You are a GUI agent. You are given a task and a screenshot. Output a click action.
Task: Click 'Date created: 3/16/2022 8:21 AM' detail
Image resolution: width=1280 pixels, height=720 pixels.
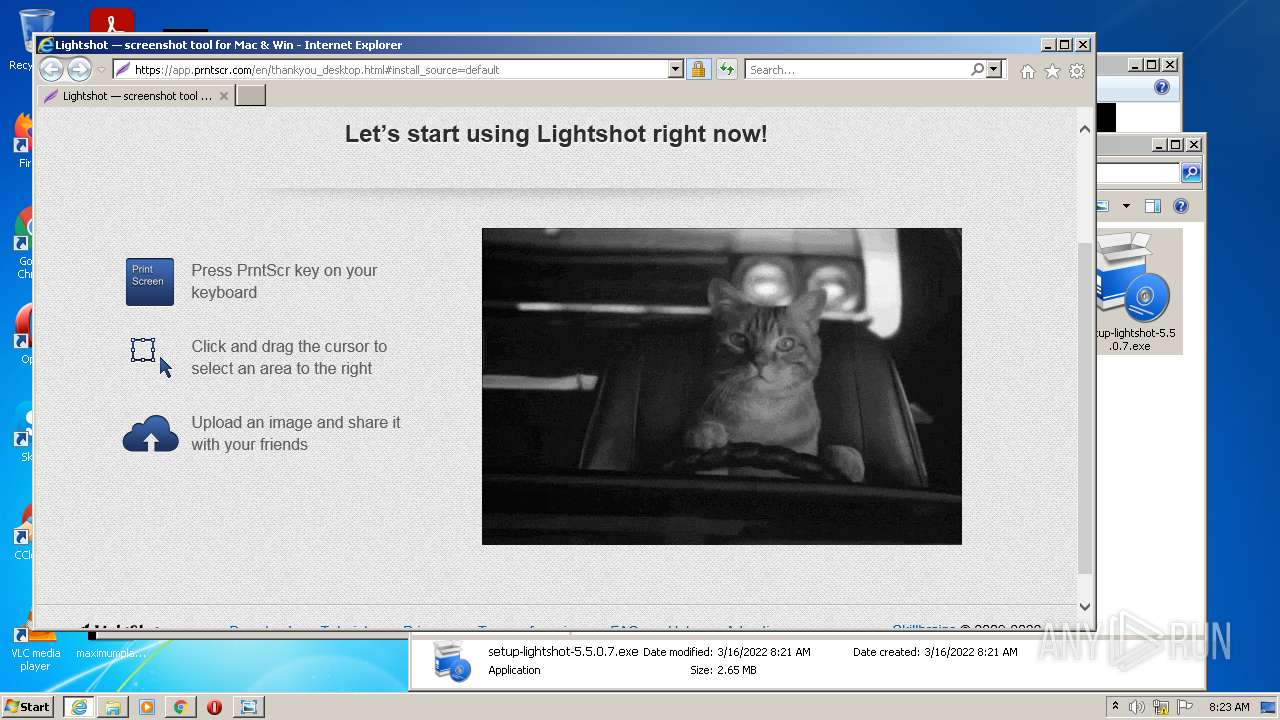pos(935,652)
